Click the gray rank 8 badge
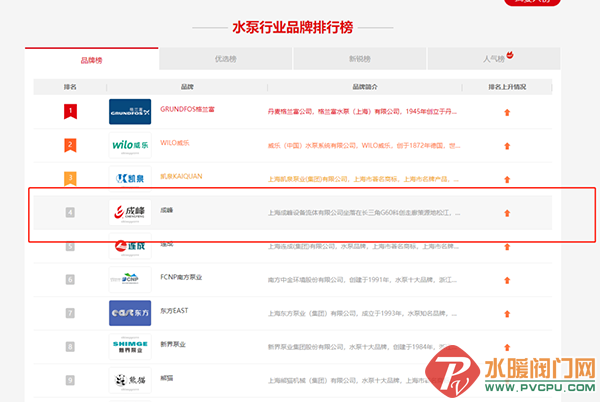Screen dimensions: 600x402 pos(70,347)
